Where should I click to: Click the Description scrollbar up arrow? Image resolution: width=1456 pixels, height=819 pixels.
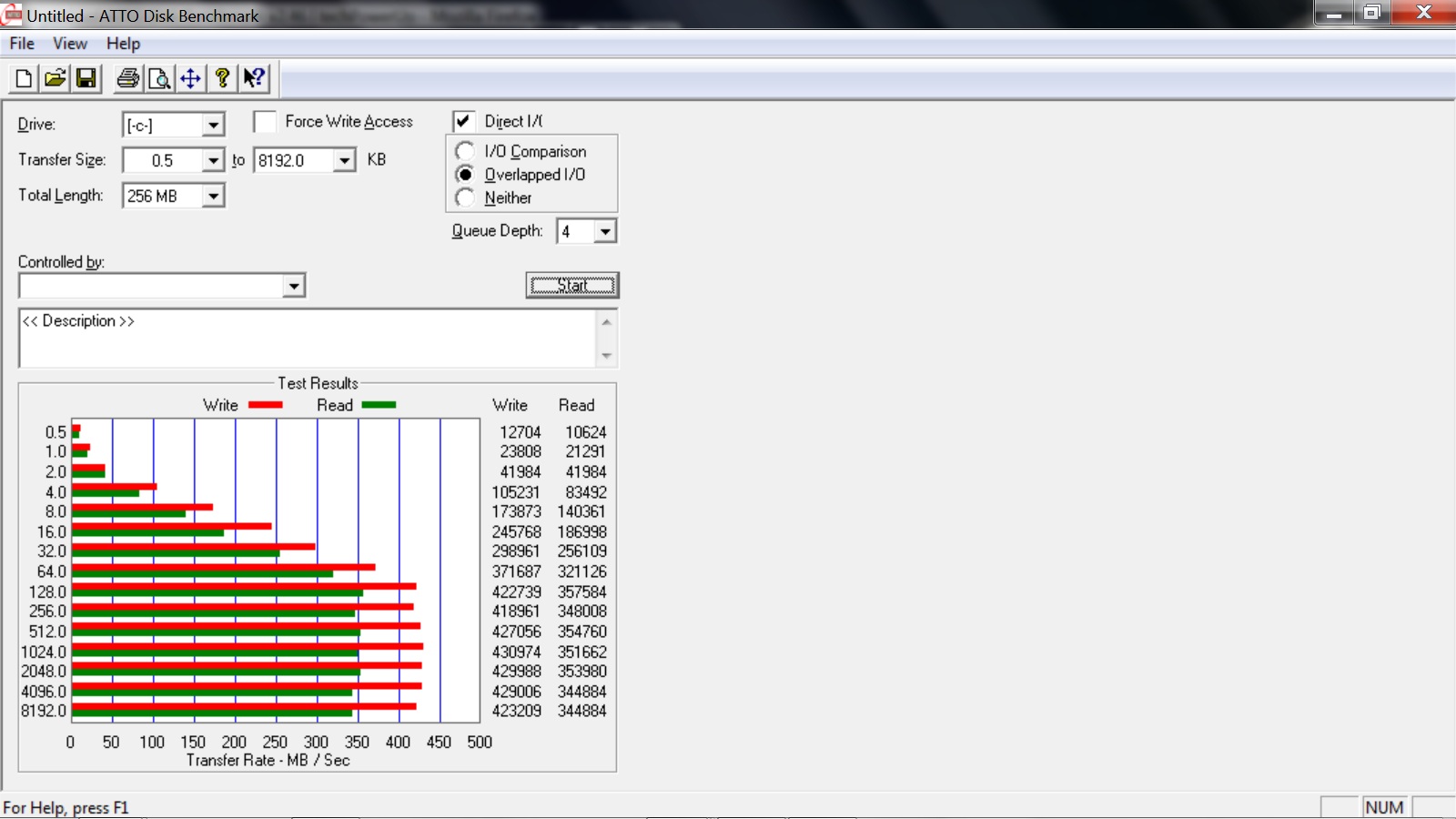(x=607, y=321)
